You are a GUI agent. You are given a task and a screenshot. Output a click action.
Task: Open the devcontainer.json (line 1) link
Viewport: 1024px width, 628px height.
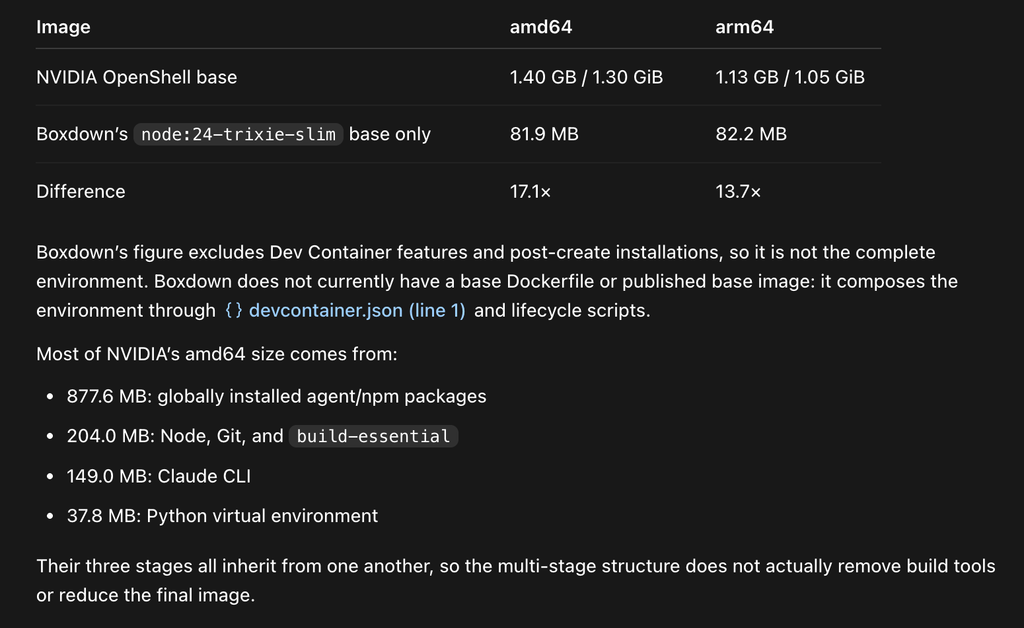pyautogui.click(x=357, y=310)
